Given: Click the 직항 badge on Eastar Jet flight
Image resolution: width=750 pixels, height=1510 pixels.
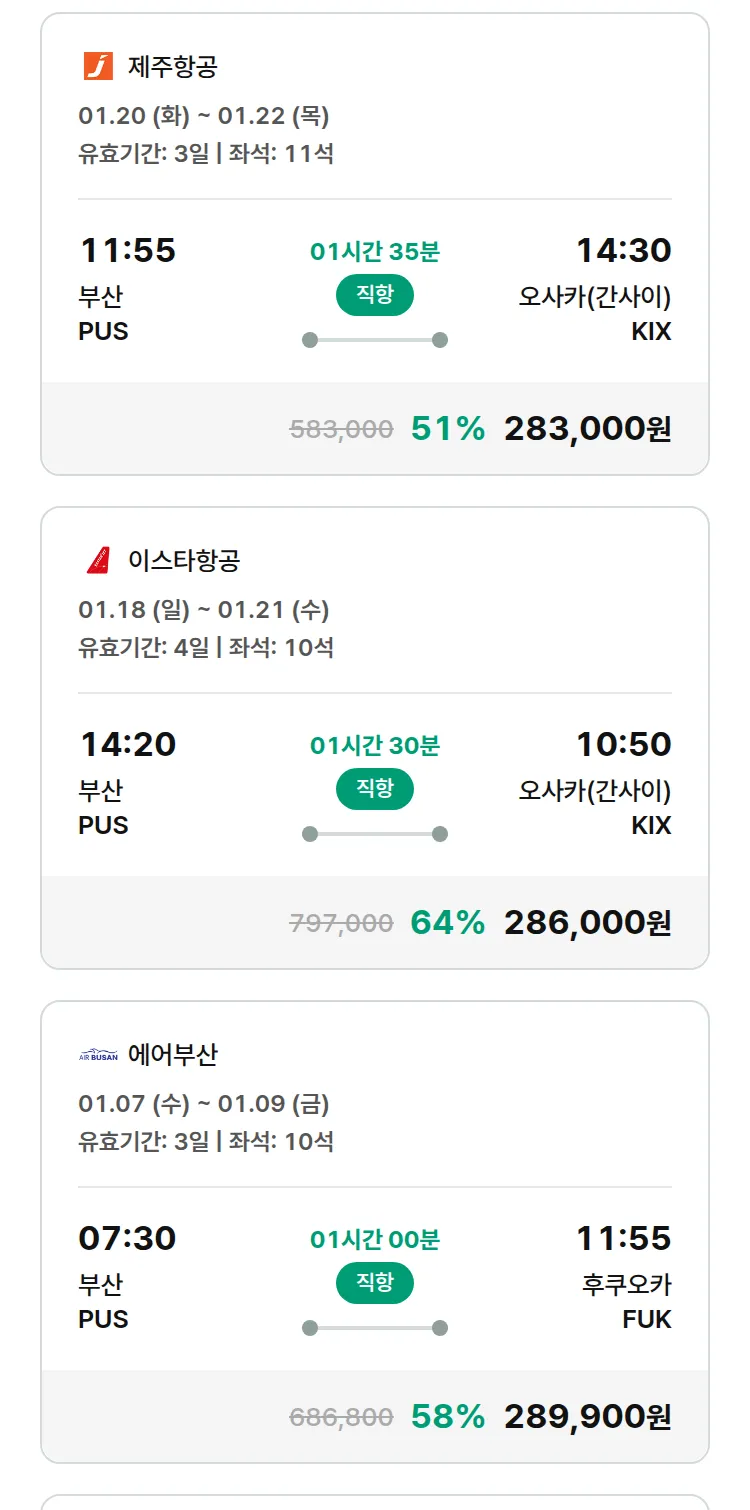Looking at the screenshot, I should click(x=375, y=789).
